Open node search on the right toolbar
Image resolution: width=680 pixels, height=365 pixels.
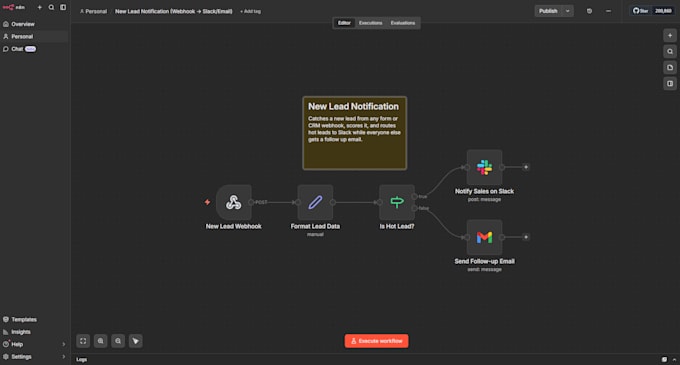[x=670, y=52]
